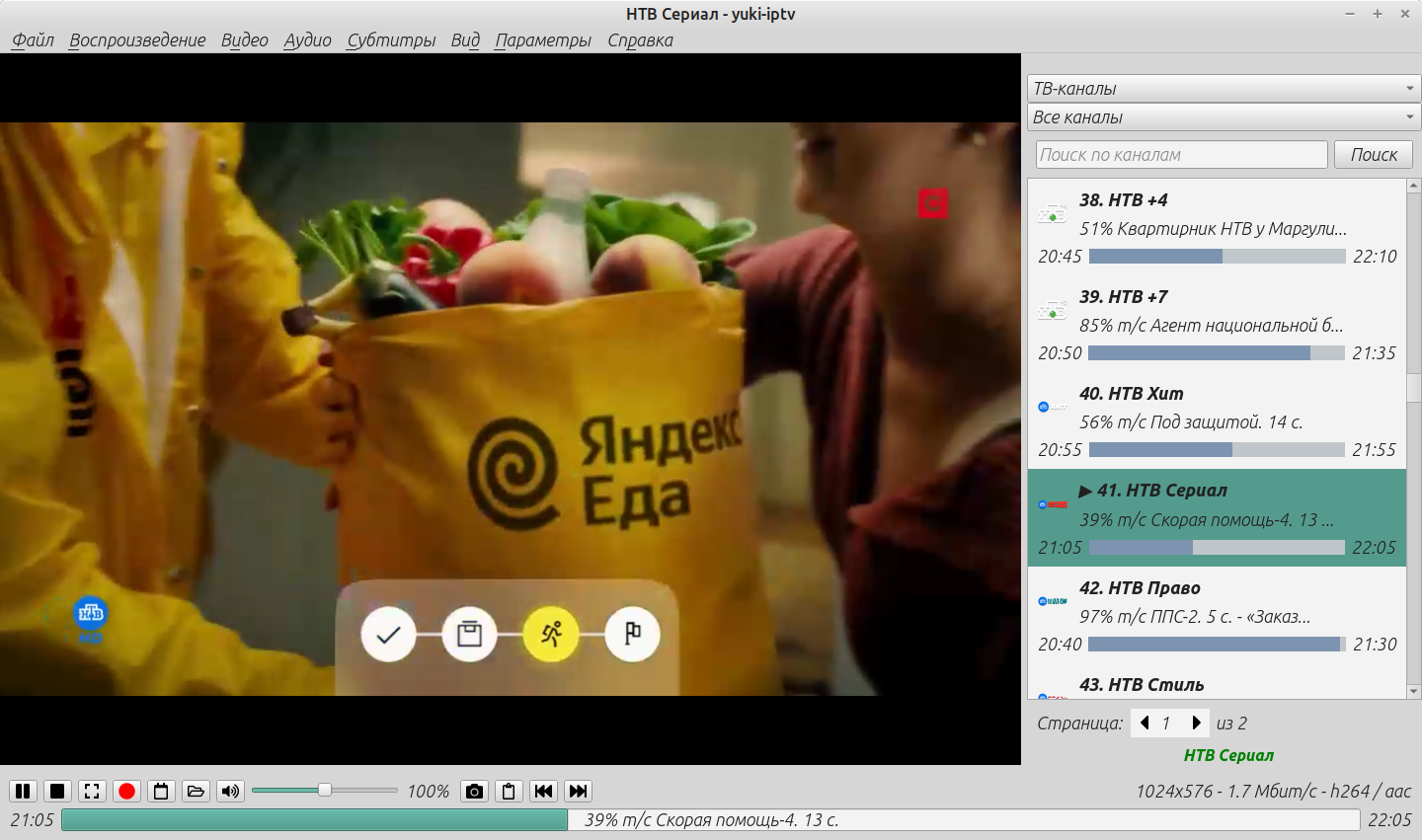The image size is (1422, 840).
Task: Open the Аудио menu
Action: [307, 40]
